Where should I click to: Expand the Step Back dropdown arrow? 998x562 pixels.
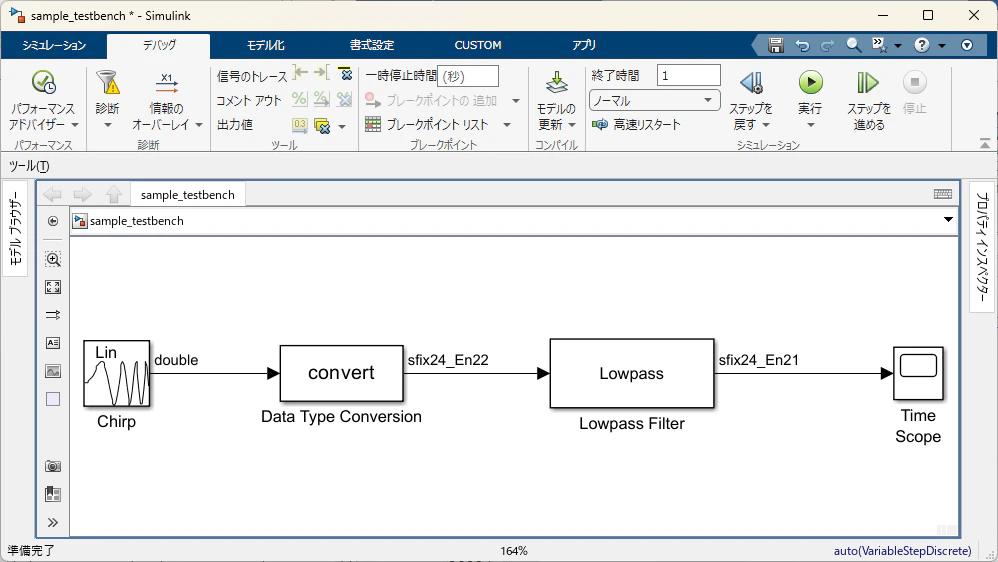(x=766, y=125)
